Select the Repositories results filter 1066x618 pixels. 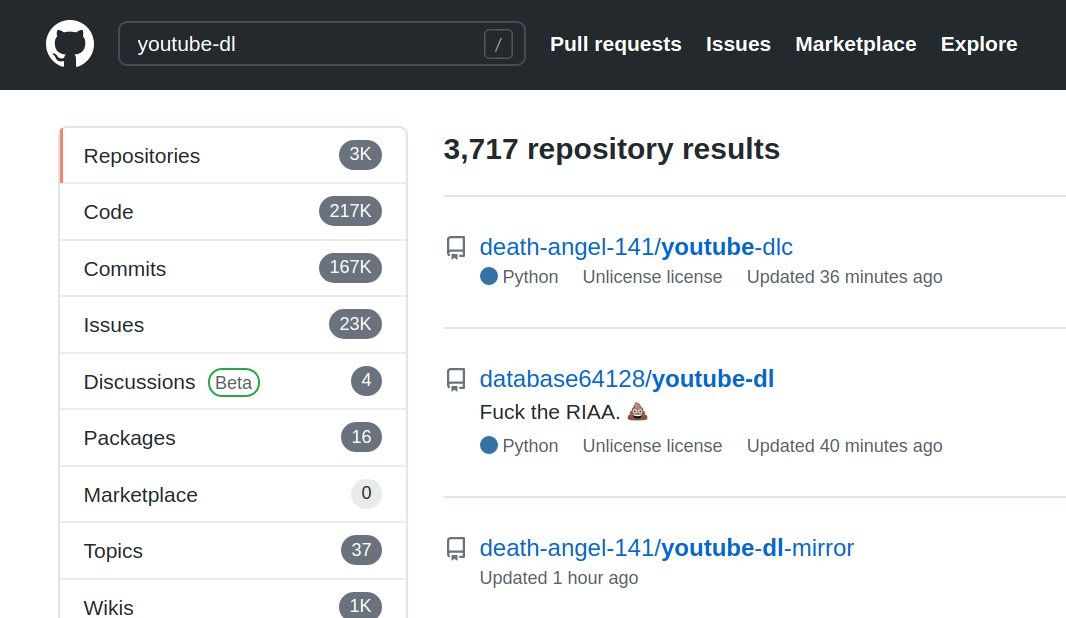[233, 156]
